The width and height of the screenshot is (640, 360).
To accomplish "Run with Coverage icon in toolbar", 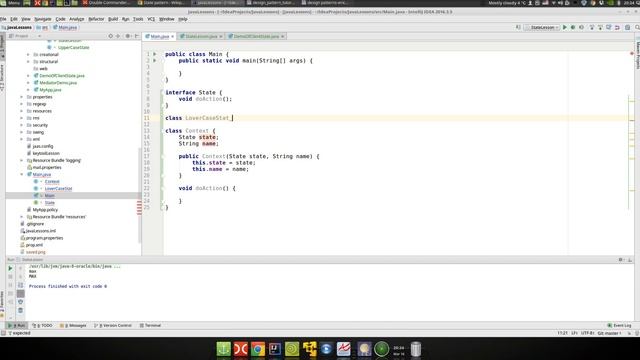I will [581, 27].
